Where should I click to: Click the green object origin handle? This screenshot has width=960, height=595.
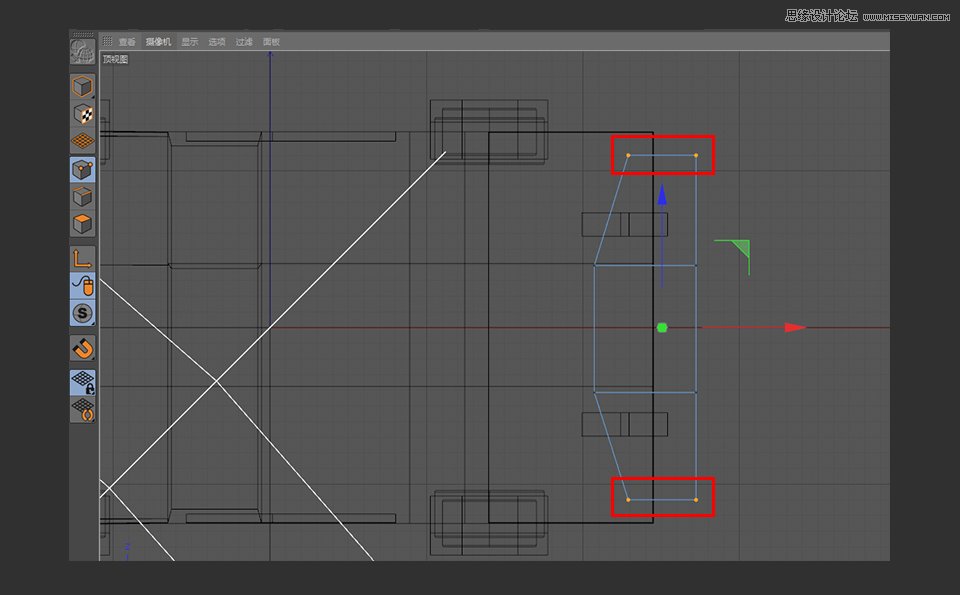(x=660, y=327)
